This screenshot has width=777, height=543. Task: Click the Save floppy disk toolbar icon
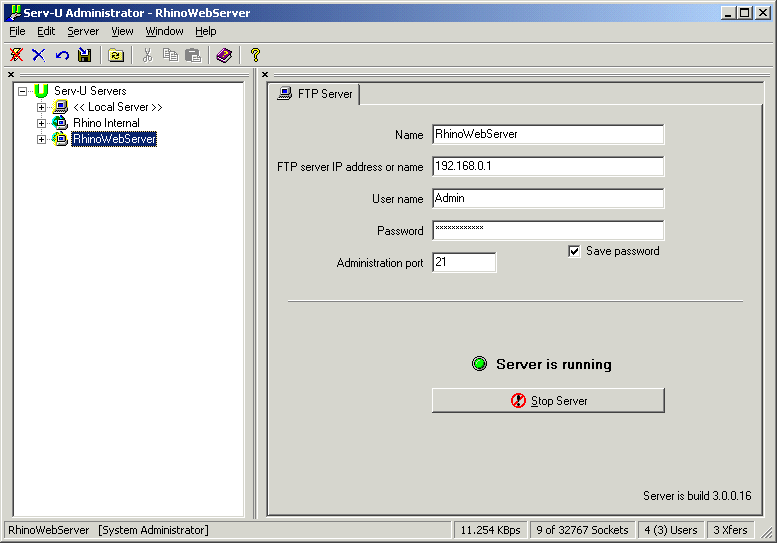(x=85, y=55)
